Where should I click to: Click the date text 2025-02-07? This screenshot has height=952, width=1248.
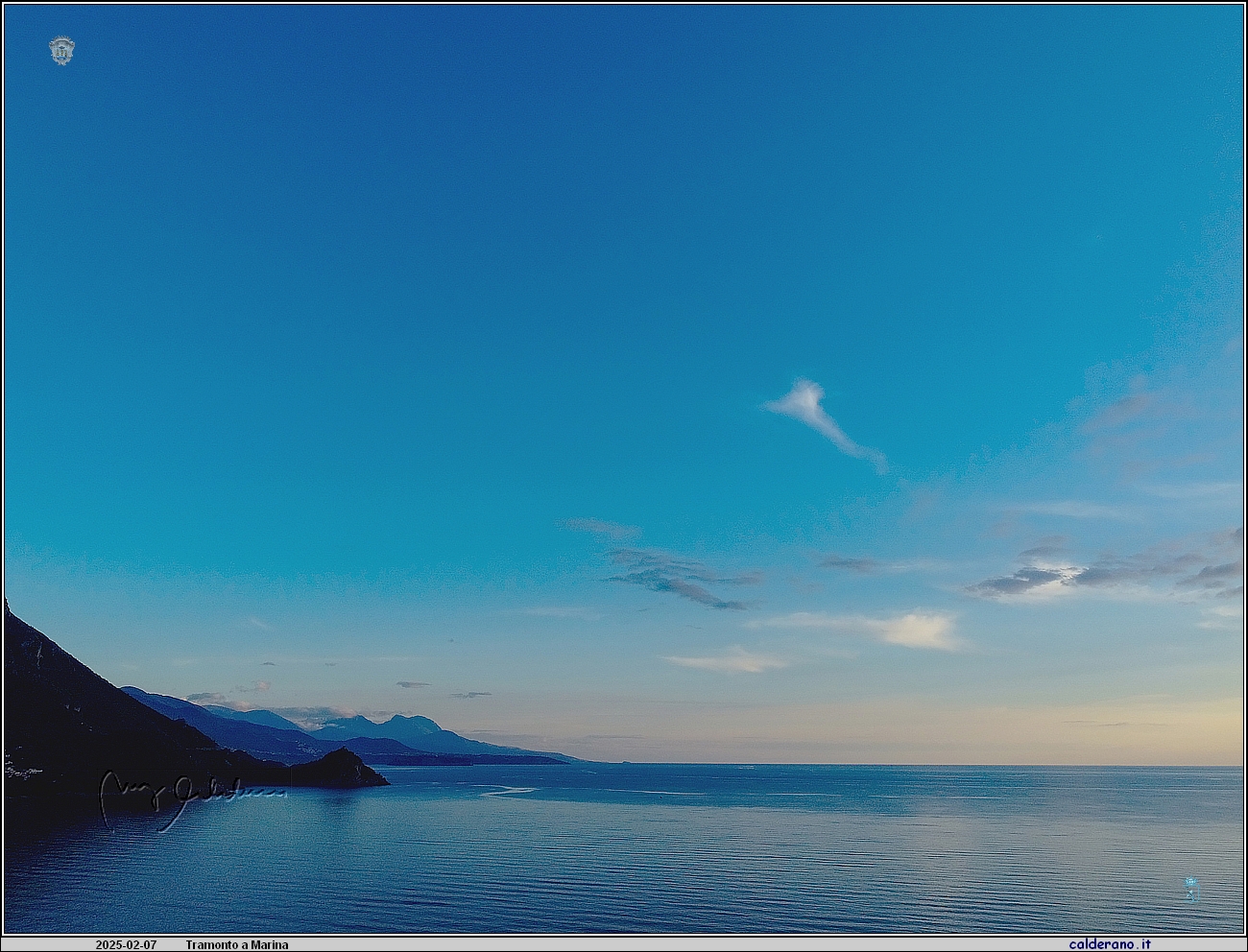(126, 945)
